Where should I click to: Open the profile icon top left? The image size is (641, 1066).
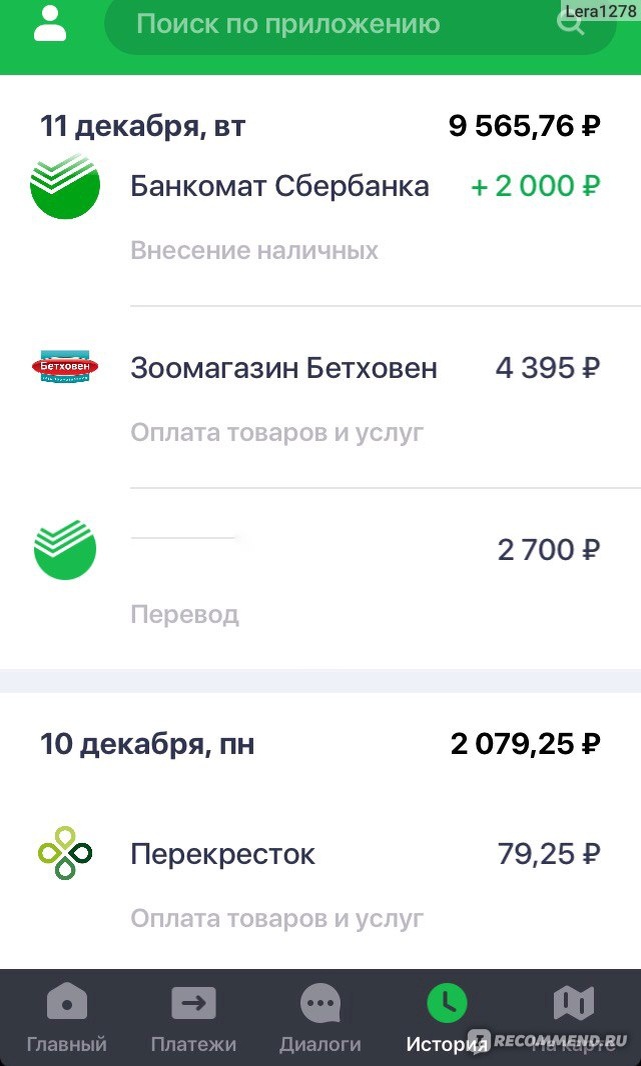47,22
